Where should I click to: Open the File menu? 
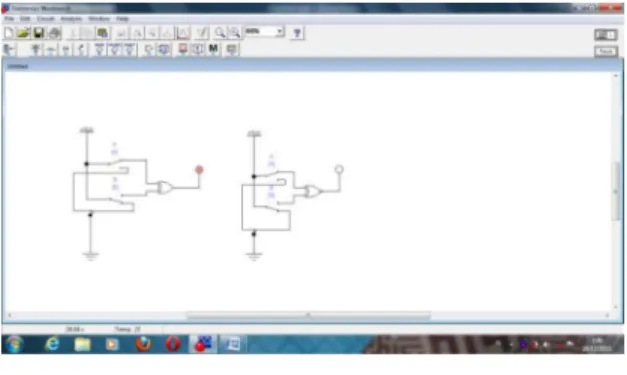point(9,19)
